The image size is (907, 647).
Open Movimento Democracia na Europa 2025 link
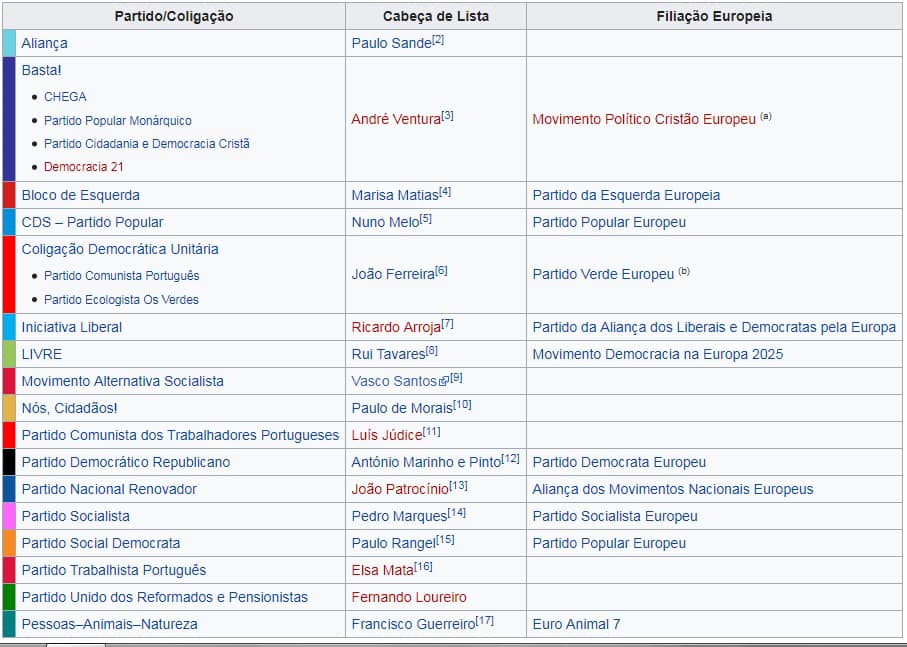657,354
